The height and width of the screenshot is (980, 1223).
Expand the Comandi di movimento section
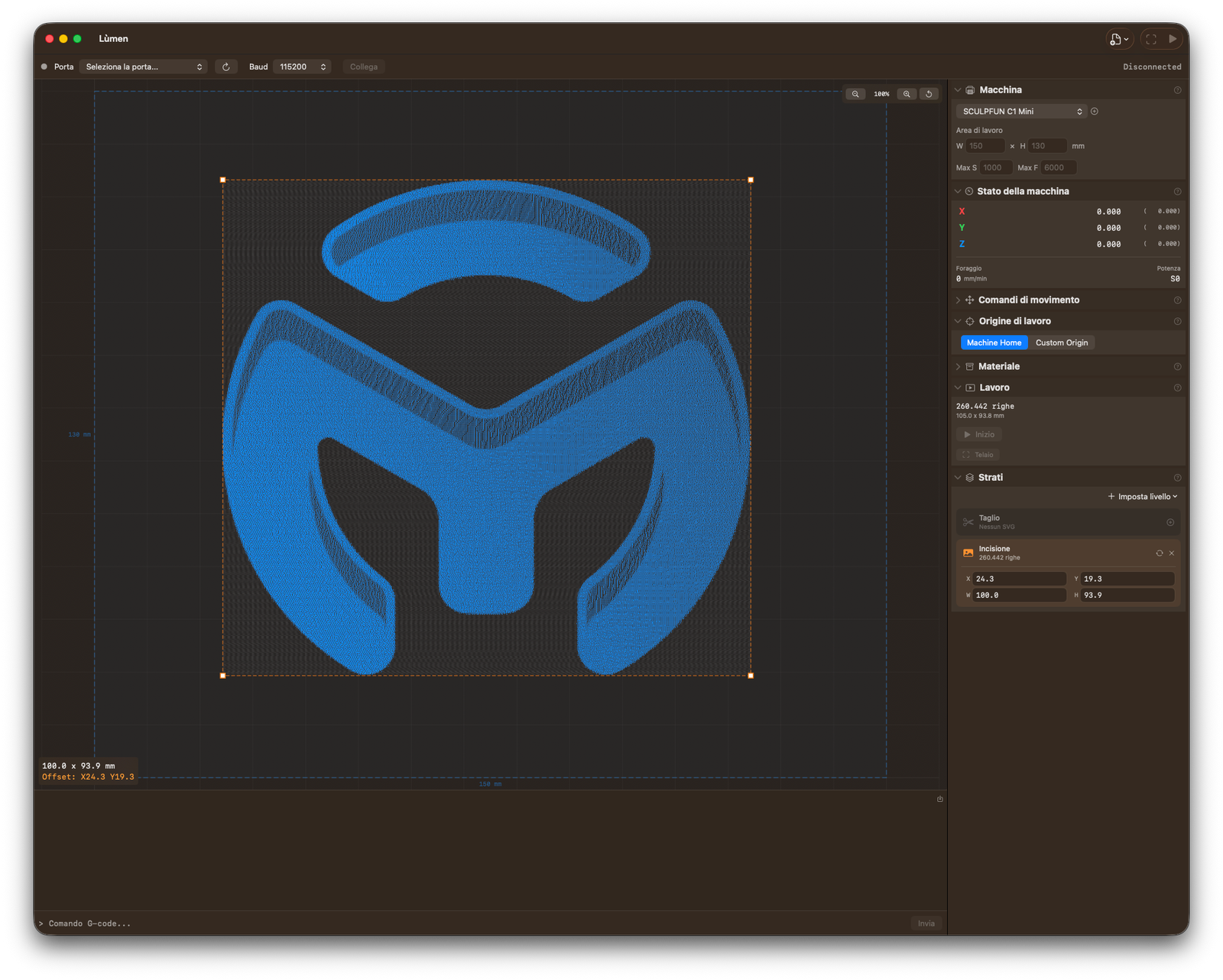pyautogui.click(x=1028, y=300)
